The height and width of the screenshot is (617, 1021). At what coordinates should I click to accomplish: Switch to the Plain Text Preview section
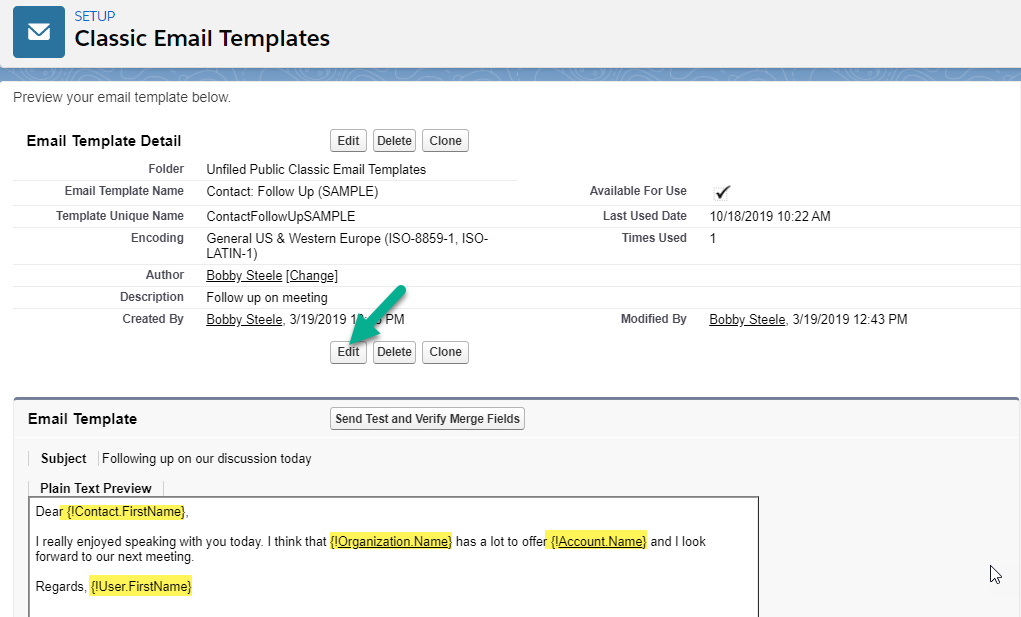(x=95, y=488)
